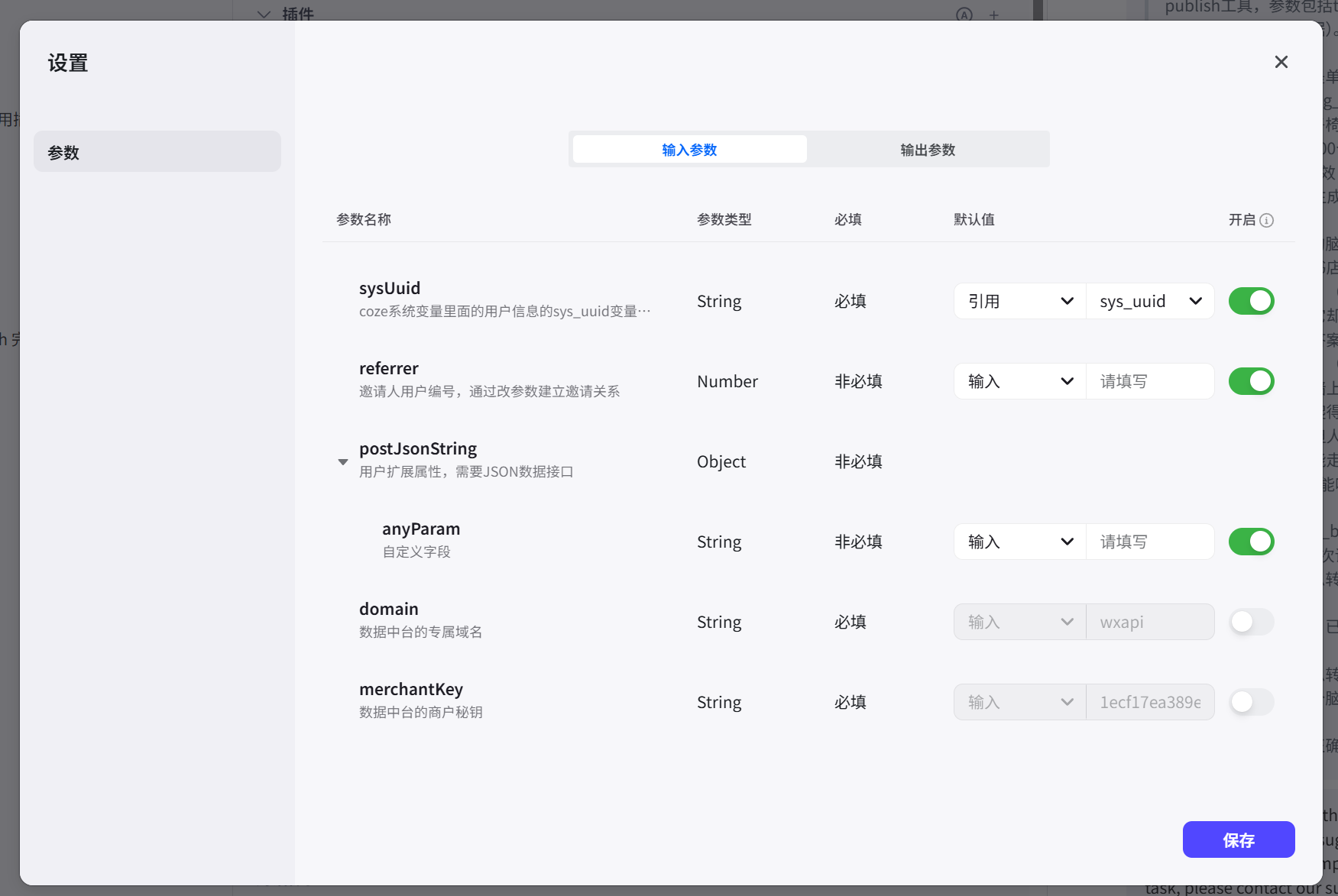Select 参数 in the settings sidebar
The image size is (1338, 896).
click(157, 151)
